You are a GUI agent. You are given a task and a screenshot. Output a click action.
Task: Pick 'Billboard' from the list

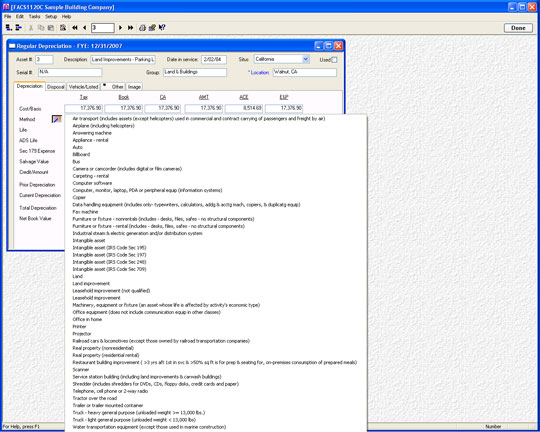(x=81, y=154)
